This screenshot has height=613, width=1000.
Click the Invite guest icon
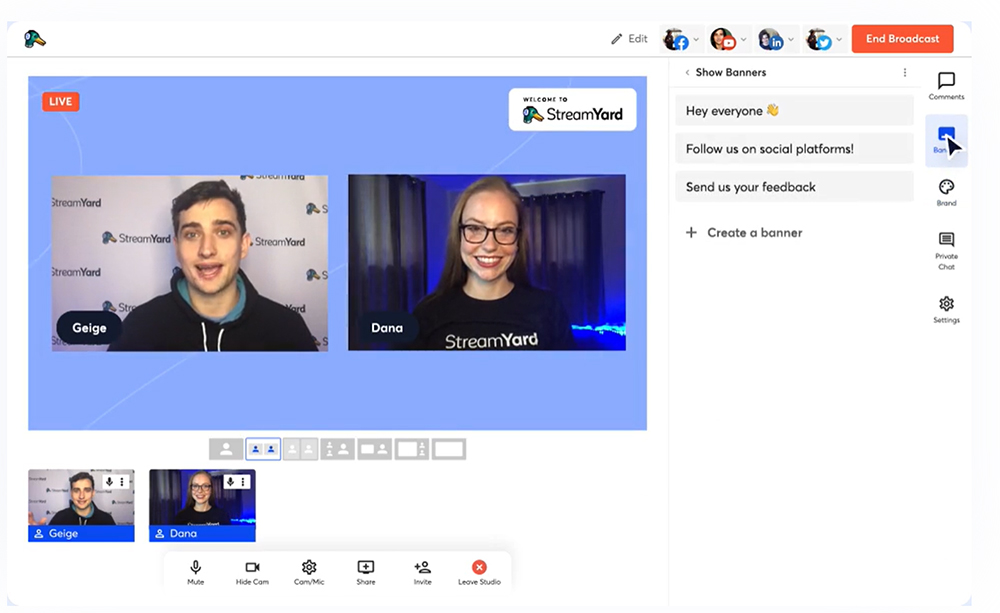[x=422, y=568]
